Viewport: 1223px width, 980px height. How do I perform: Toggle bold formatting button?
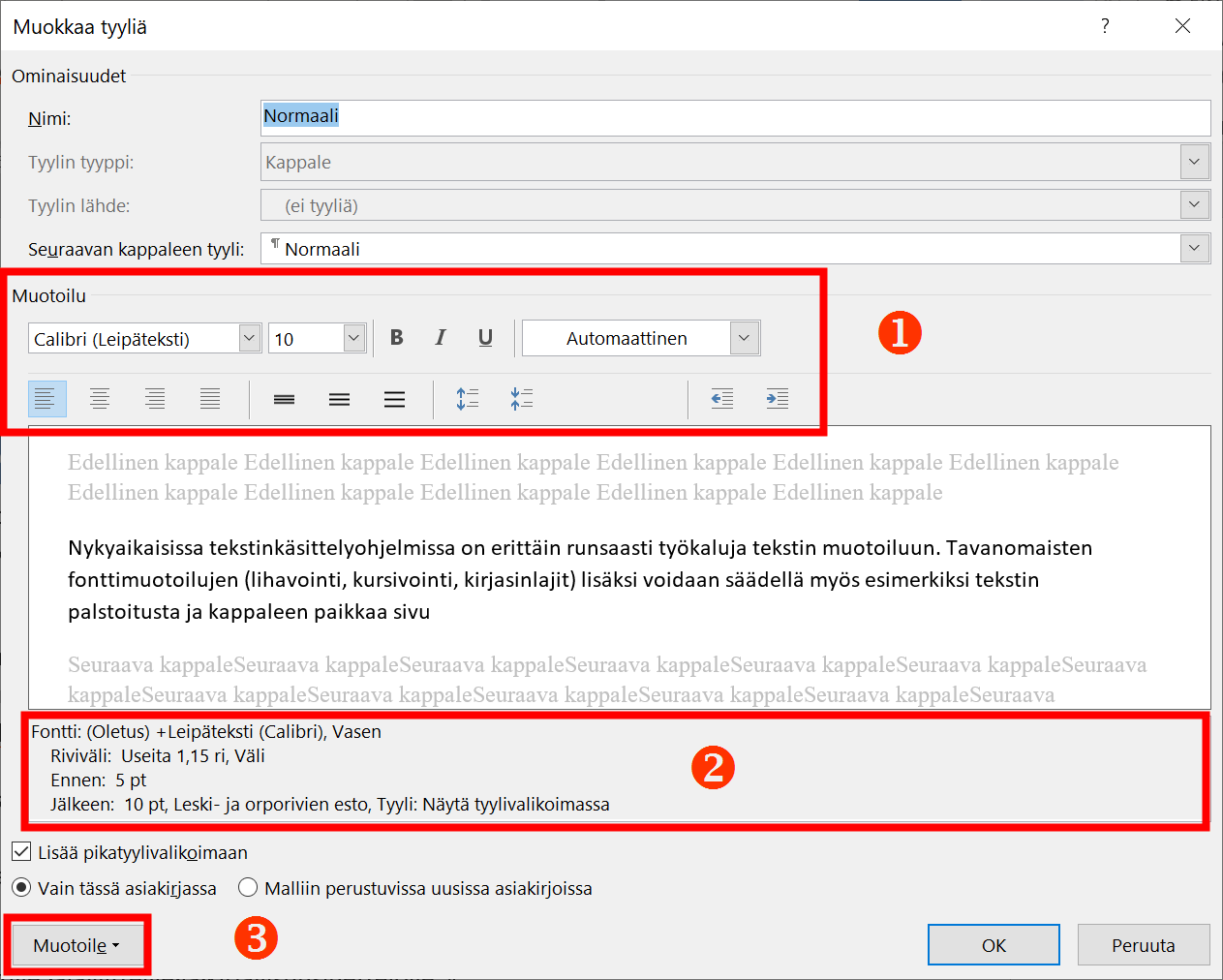pos(396,338)
